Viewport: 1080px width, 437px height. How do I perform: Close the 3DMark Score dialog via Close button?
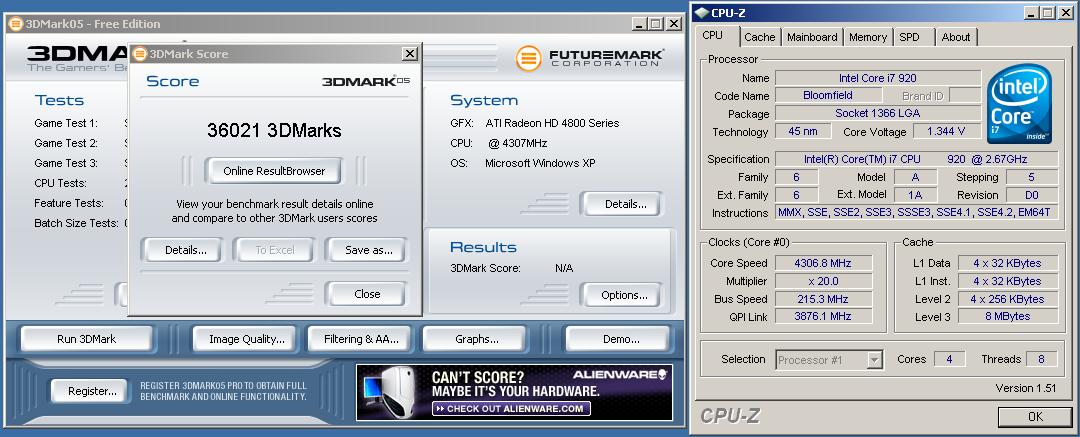(367, 294)
